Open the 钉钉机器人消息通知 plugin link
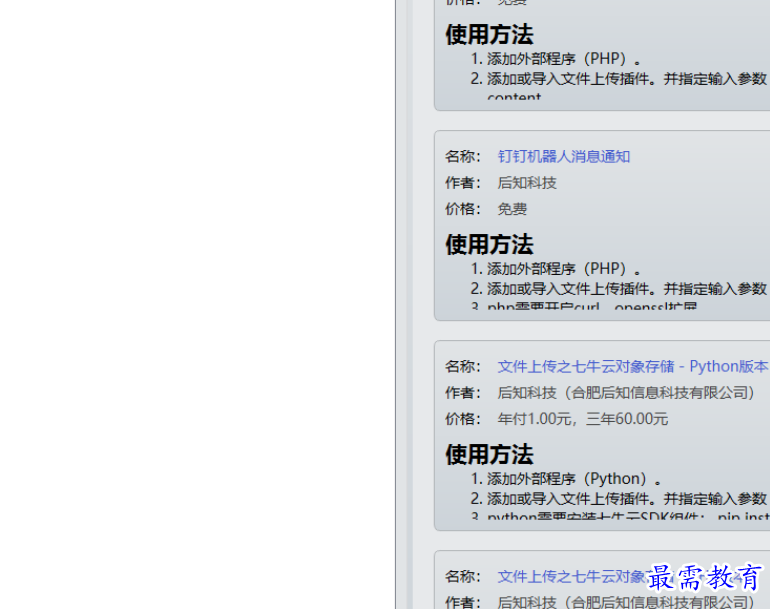 [564, 157]
